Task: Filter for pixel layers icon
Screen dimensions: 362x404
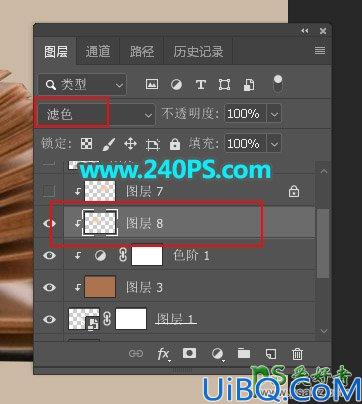Action: pos(152,85)
